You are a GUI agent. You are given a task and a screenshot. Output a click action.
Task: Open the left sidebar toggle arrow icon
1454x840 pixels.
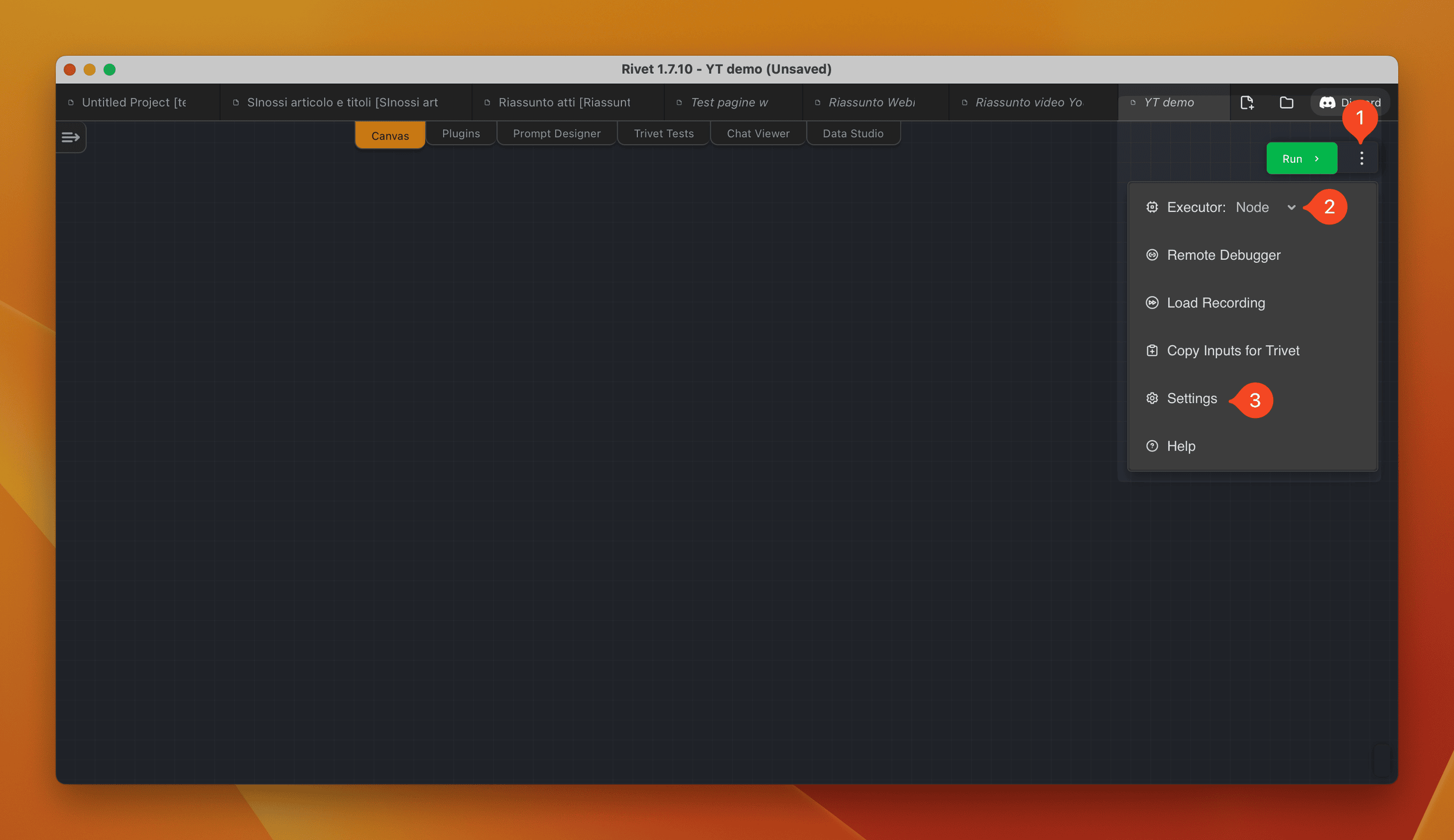coord(70,137)
